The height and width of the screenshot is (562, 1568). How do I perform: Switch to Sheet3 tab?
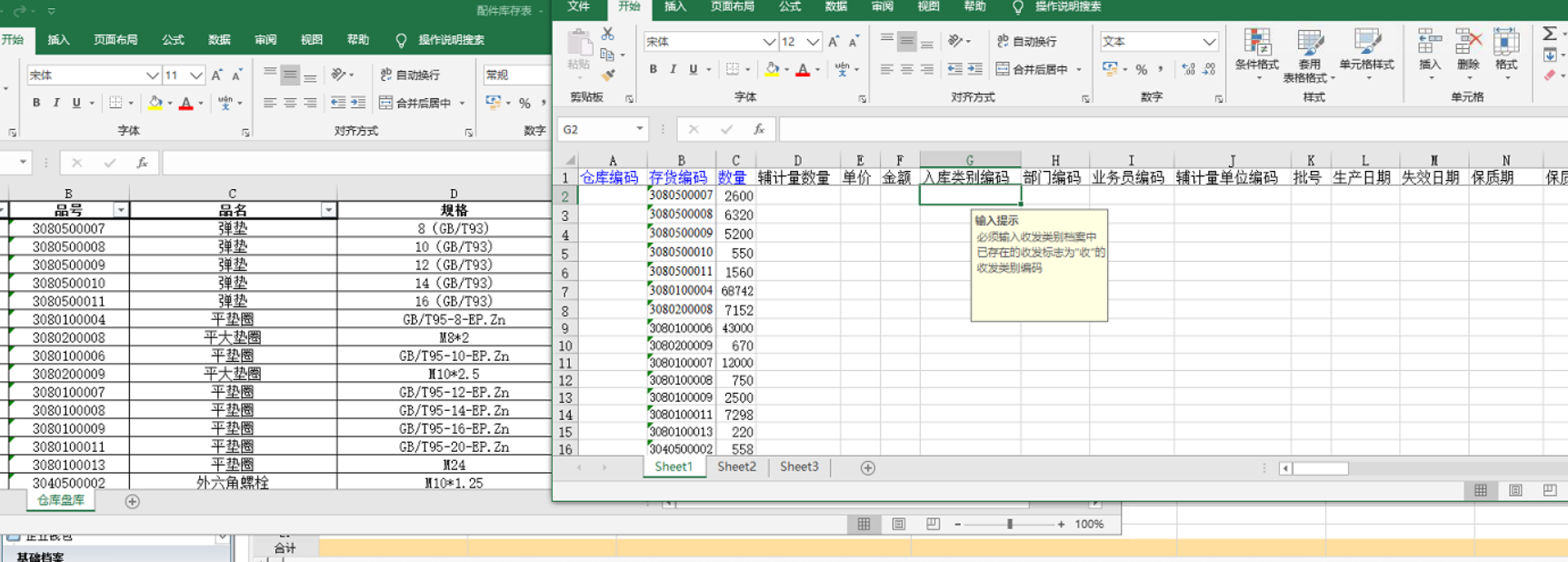point(799,467)
